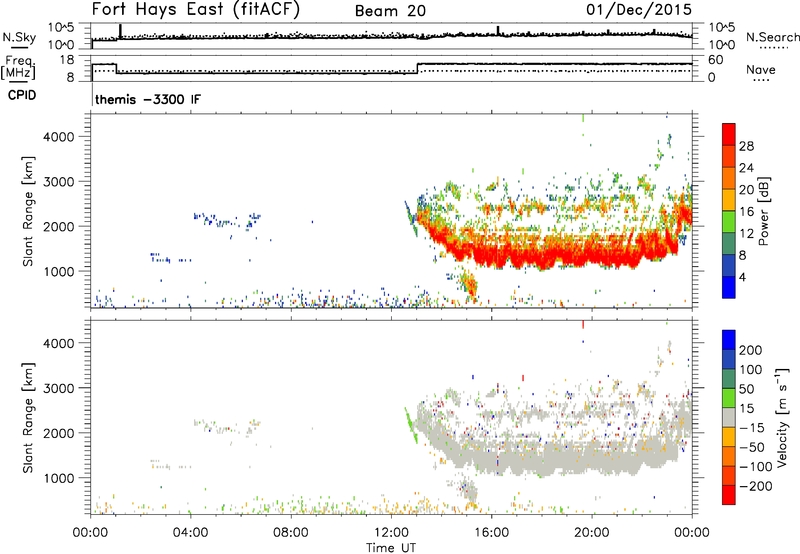The height and width of the screenshot is (554, 800).
Task: Select the 100–200 Velocity colorbar swatch
Action: coord(729,360)
